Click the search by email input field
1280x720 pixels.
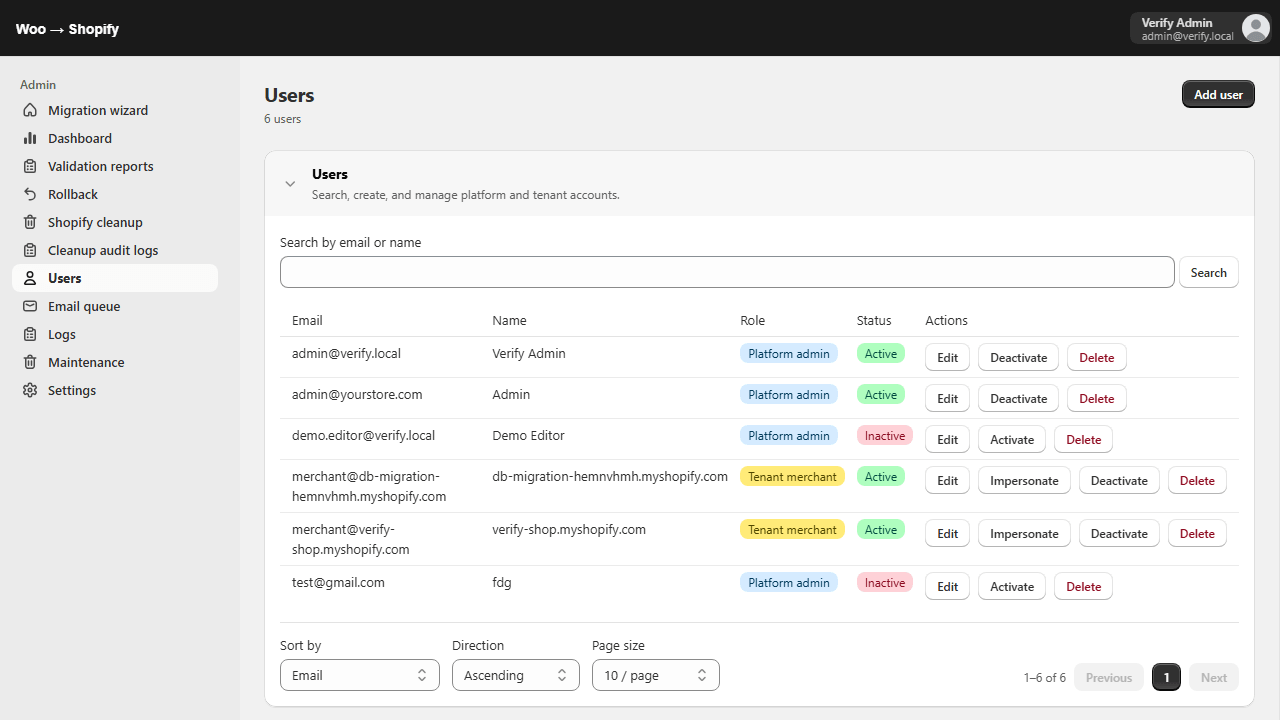727,272
